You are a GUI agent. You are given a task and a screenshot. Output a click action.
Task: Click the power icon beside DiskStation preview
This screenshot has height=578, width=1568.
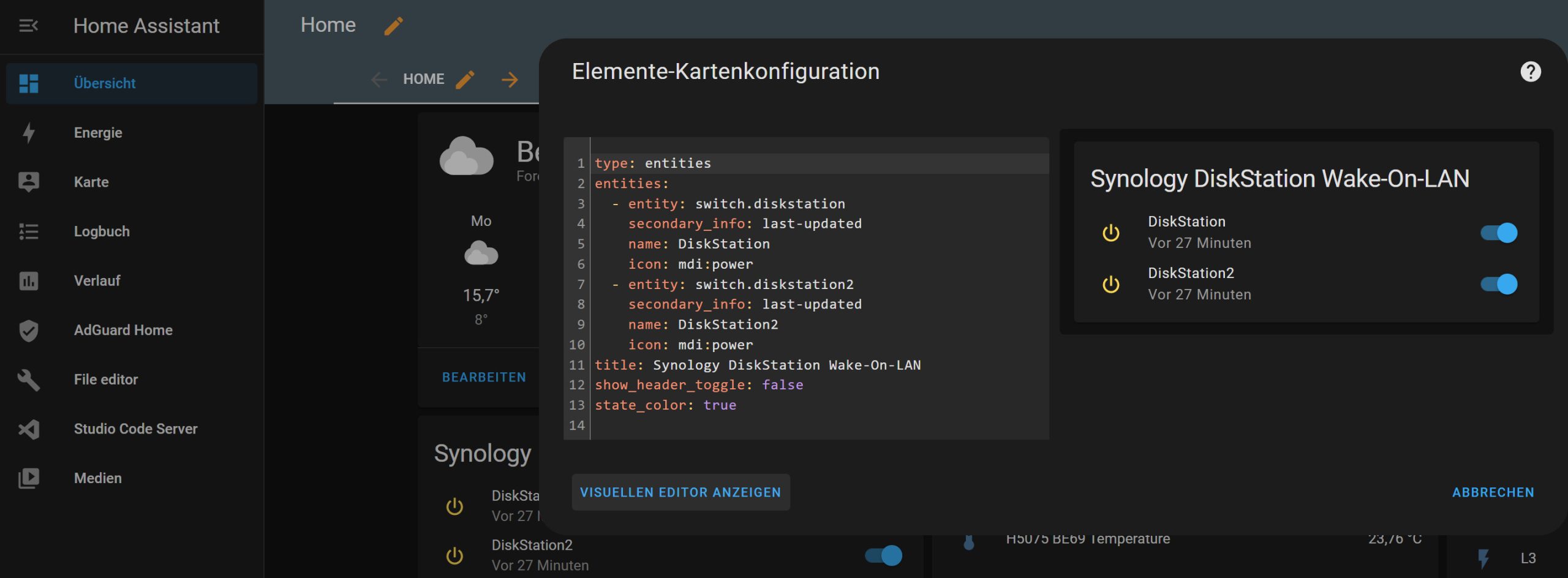[1110, 233]
